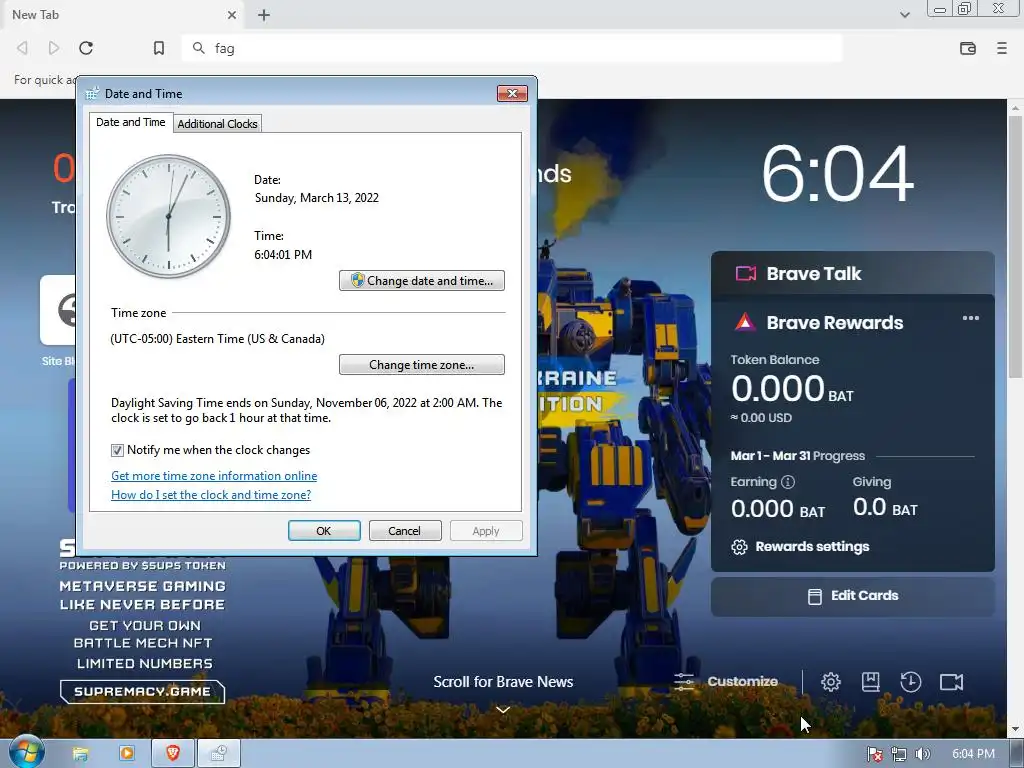Open Windows Explorer taskbar icon
Image resolution: width=1024 pixels, height=768 pixels.
pos(80,754)
